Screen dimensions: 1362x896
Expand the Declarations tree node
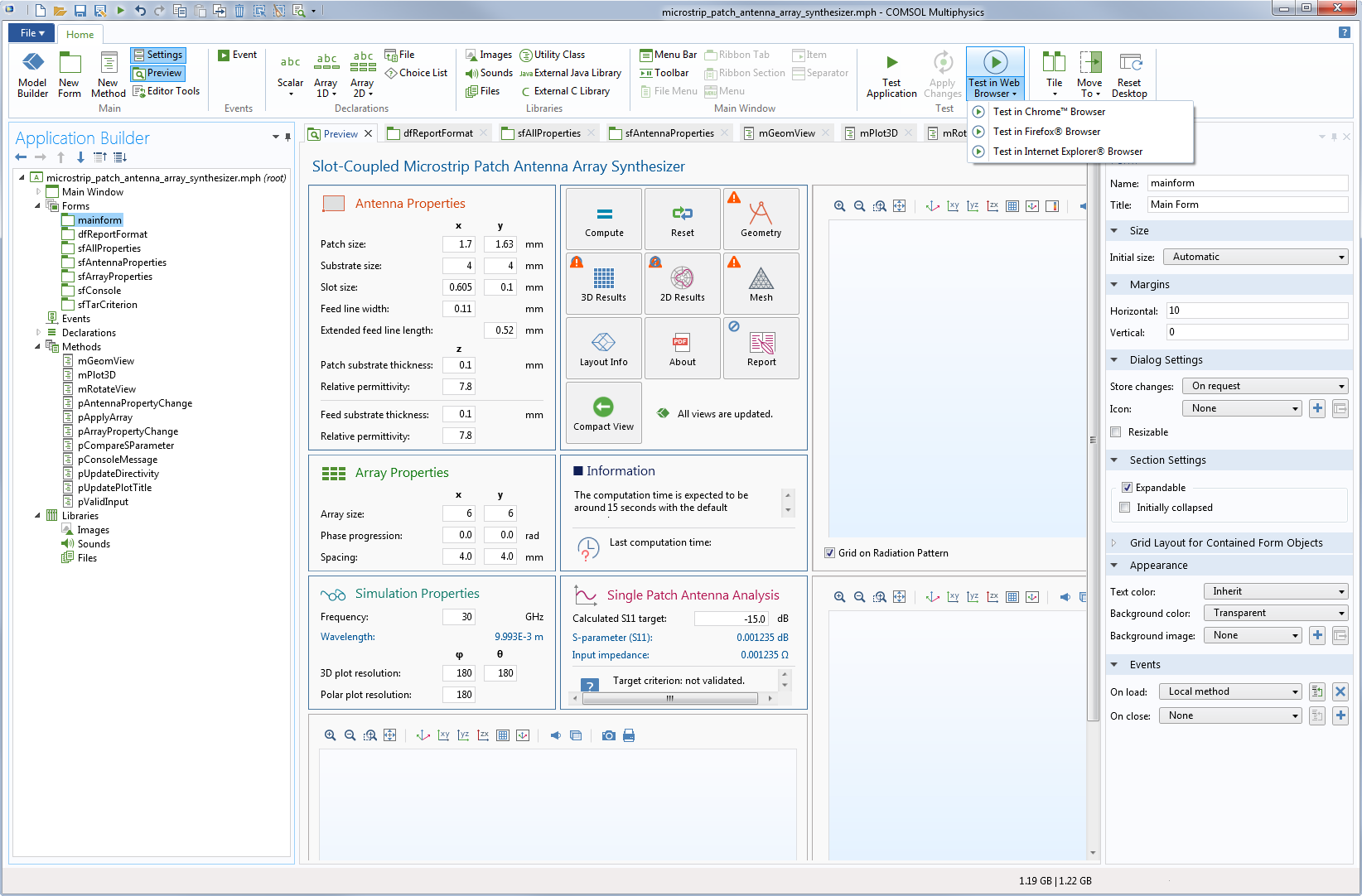point(38,333)
